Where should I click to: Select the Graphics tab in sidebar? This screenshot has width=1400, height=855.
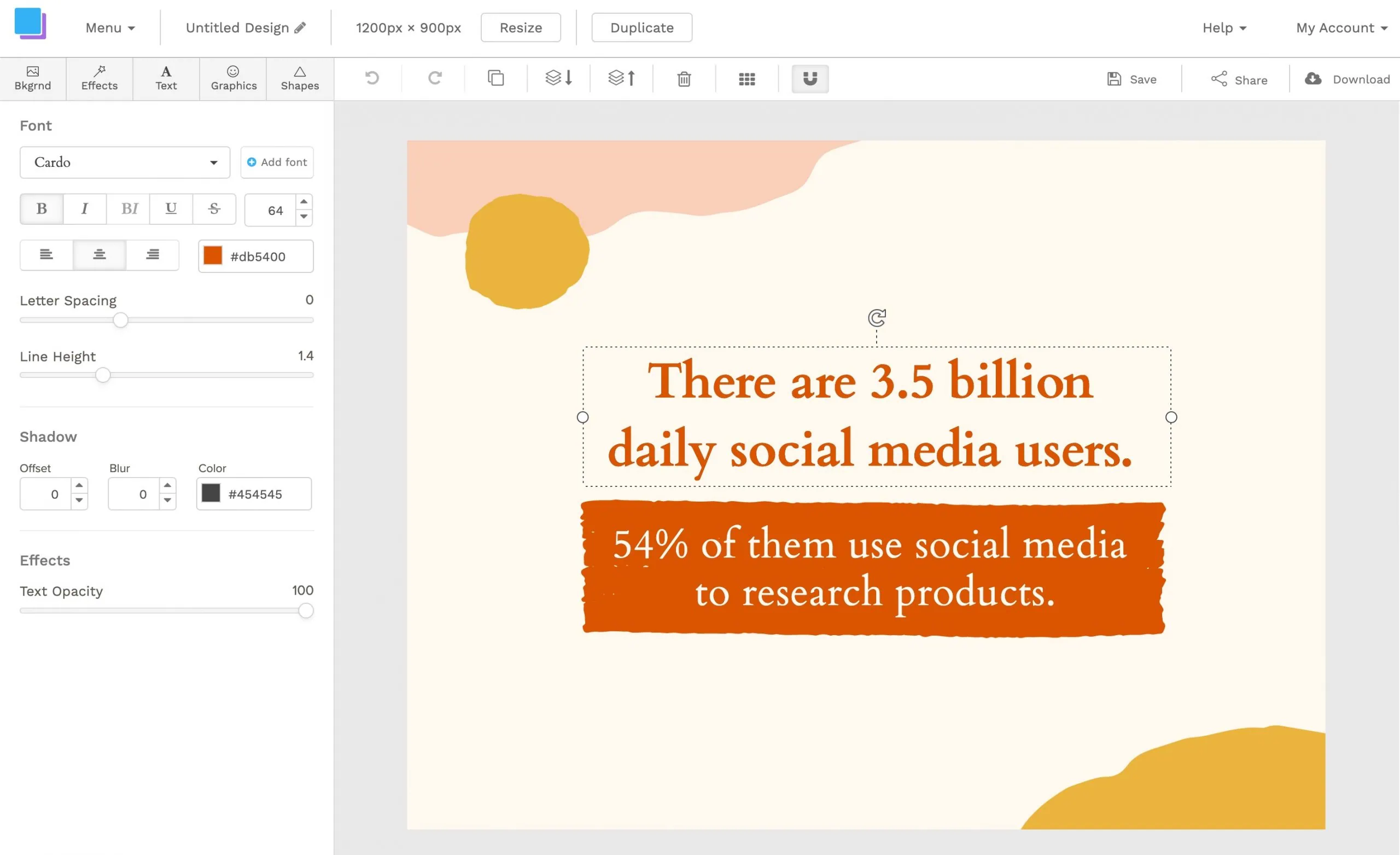click(x=233, y=79)
